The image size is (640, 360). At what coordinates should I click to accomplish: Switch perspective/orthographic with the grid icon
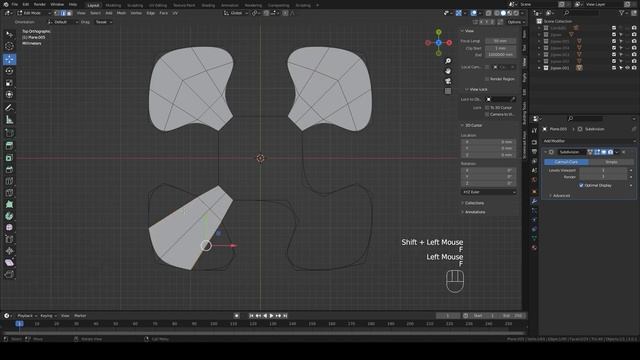(448, 91)
